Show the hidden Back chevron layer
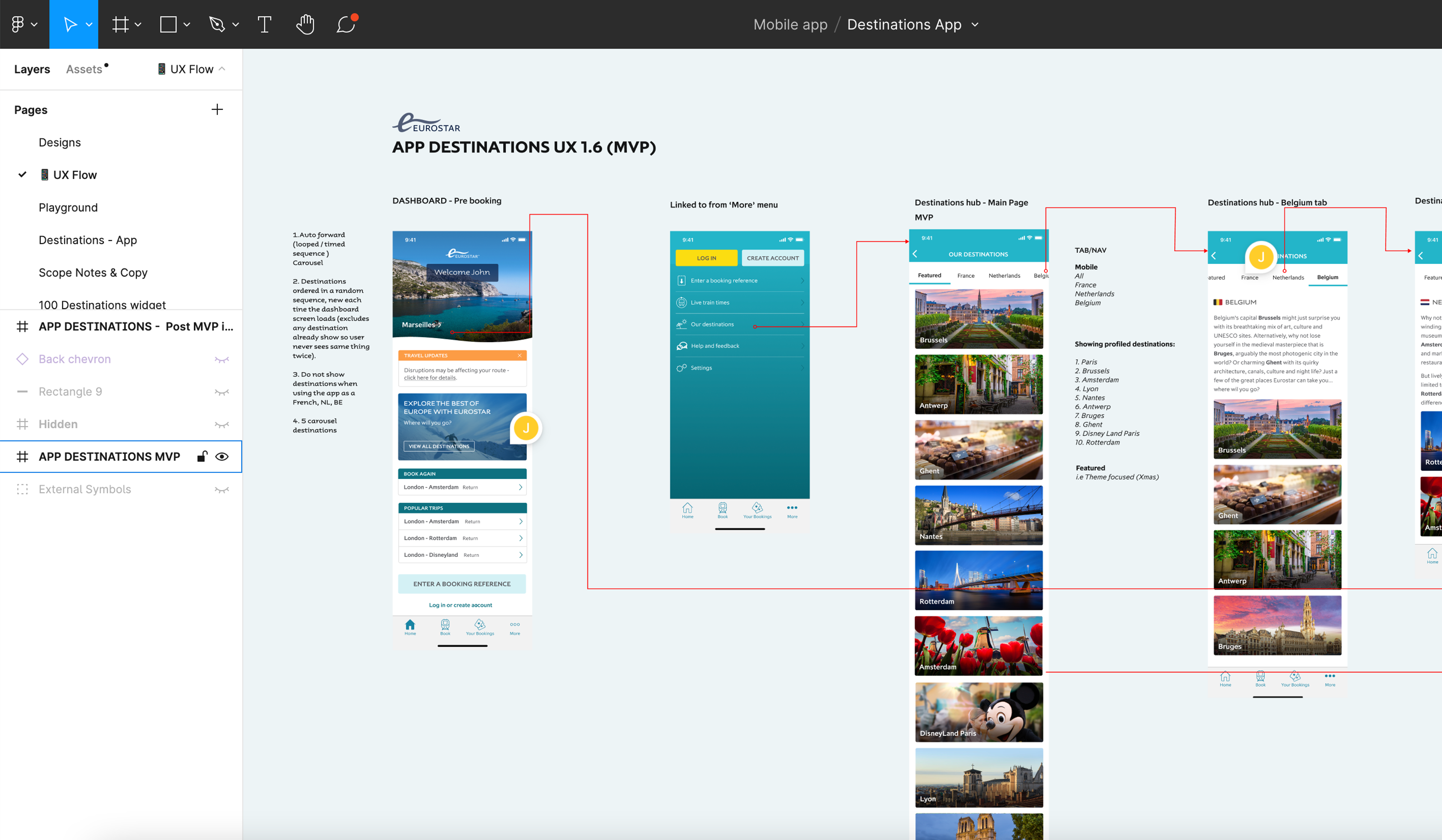 tap(222, 359)
